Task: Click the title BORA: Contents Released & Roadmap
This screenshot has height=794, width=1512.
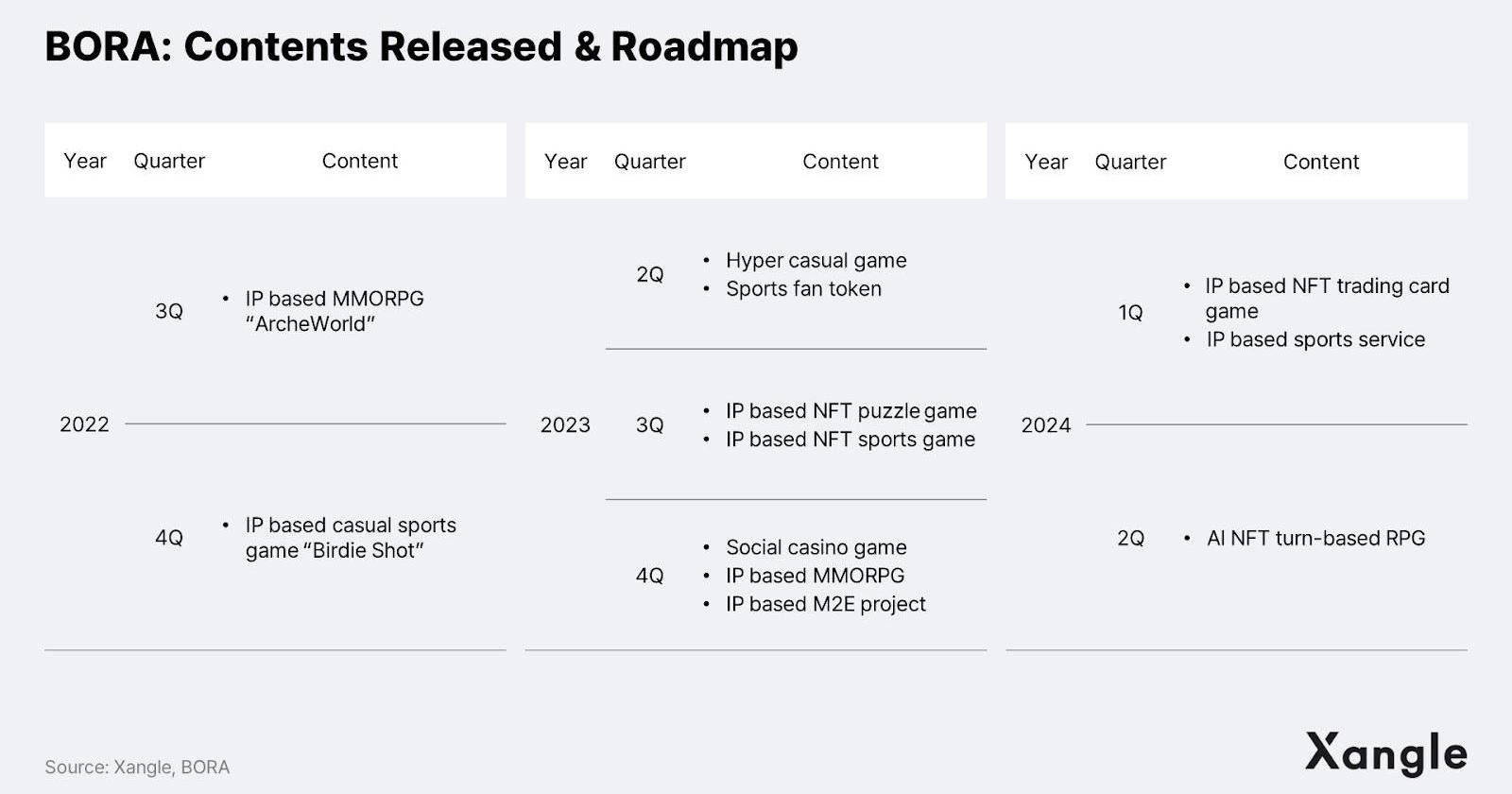Action: (421, 47)
